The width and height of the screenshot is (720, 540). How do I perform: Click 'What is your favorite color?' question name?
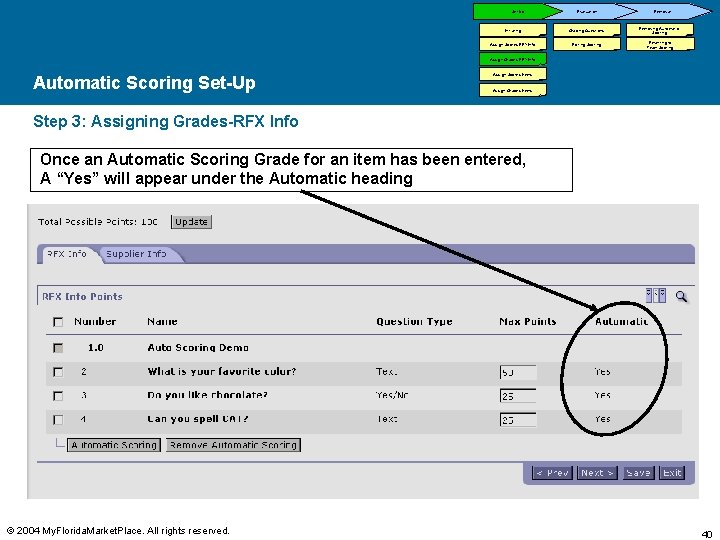pyautogui.click(x=222, y=371)
